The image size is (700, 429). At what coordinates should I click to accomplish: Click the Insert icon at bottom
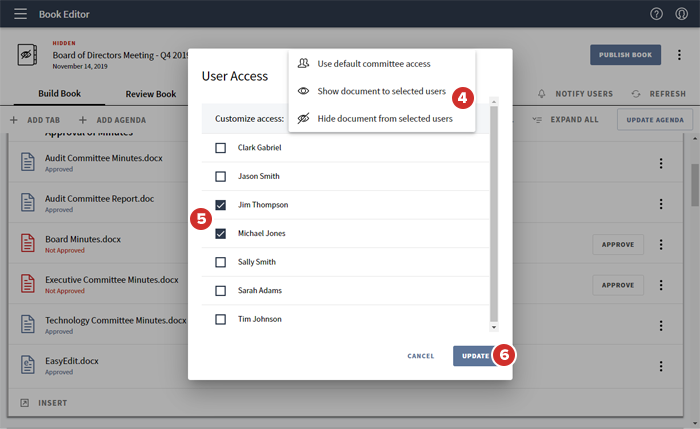[25, 403]
